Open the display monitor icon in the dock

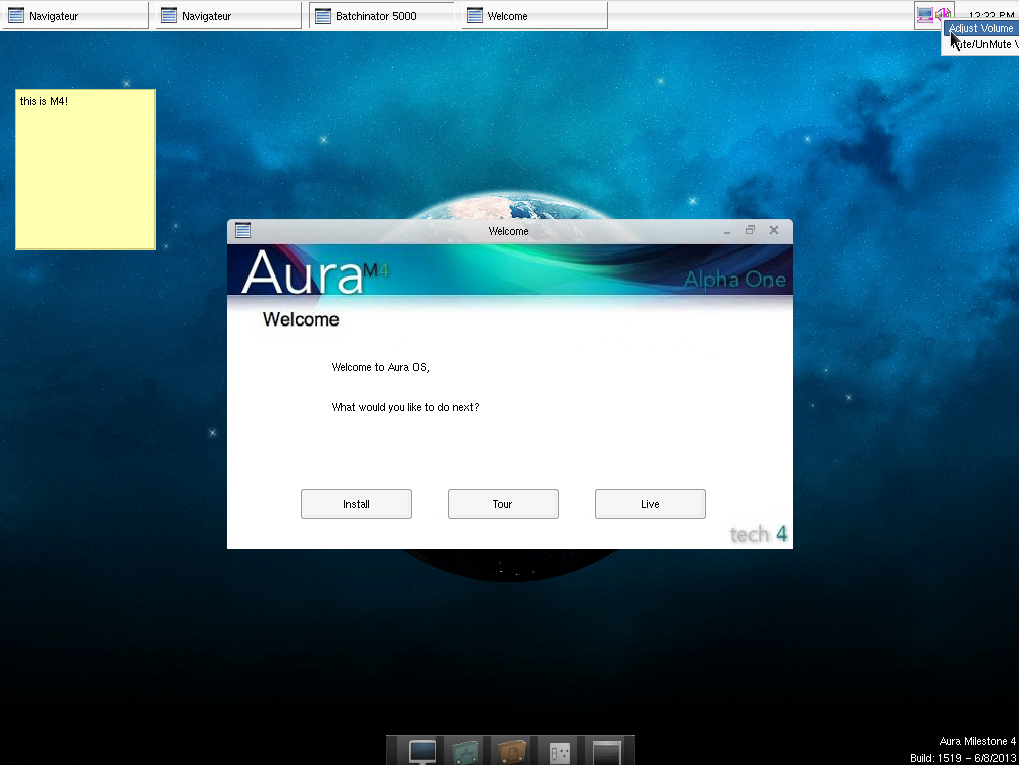pos(420,750)
